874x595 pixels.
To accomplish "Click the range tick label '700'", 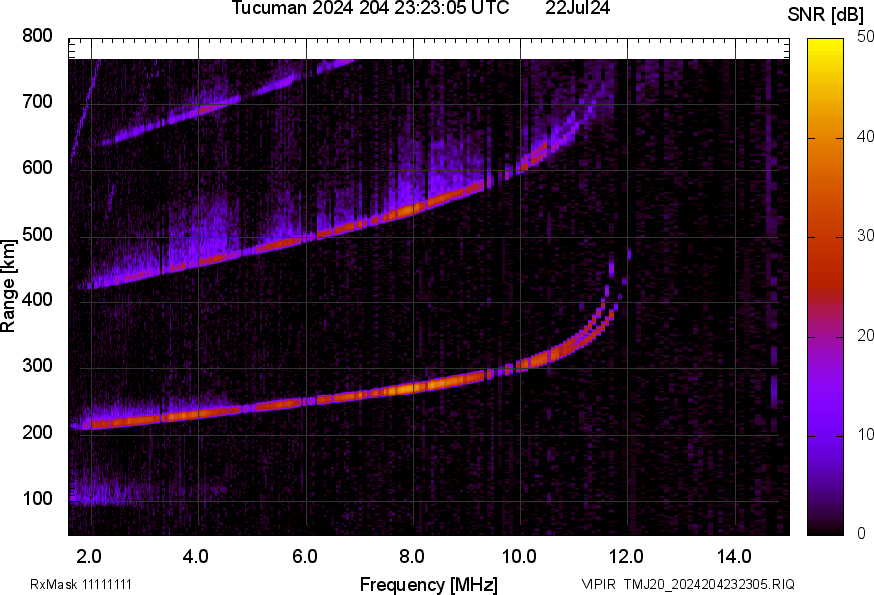I will [x=37, y=102].
